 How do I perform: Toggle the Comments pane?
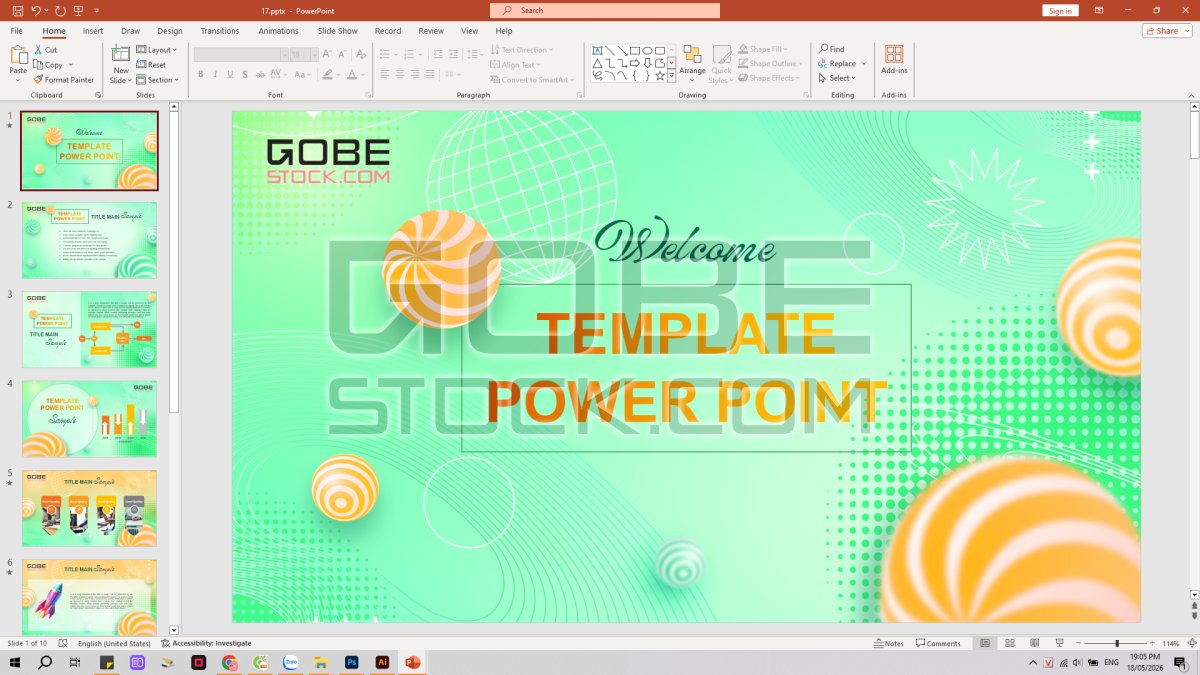(938, 643)
